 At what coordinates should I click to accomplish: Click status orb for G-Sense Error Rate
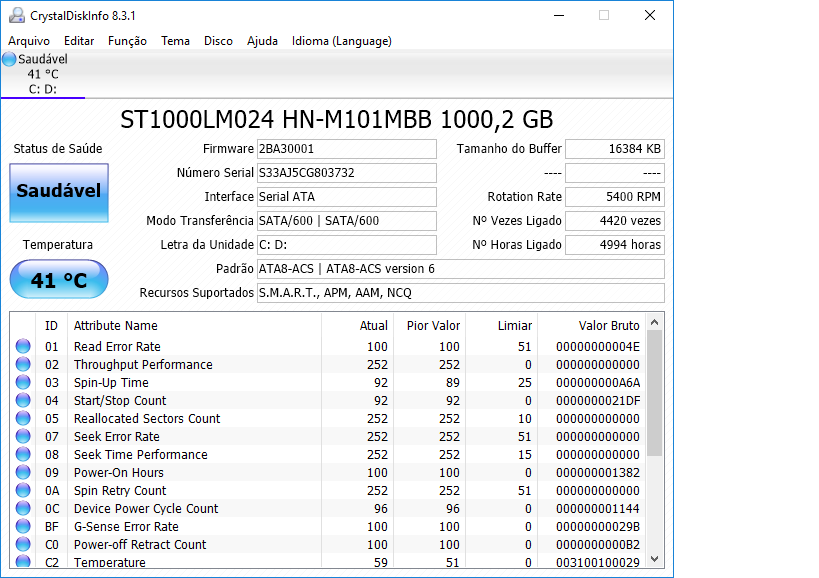[x=23, y=526]
